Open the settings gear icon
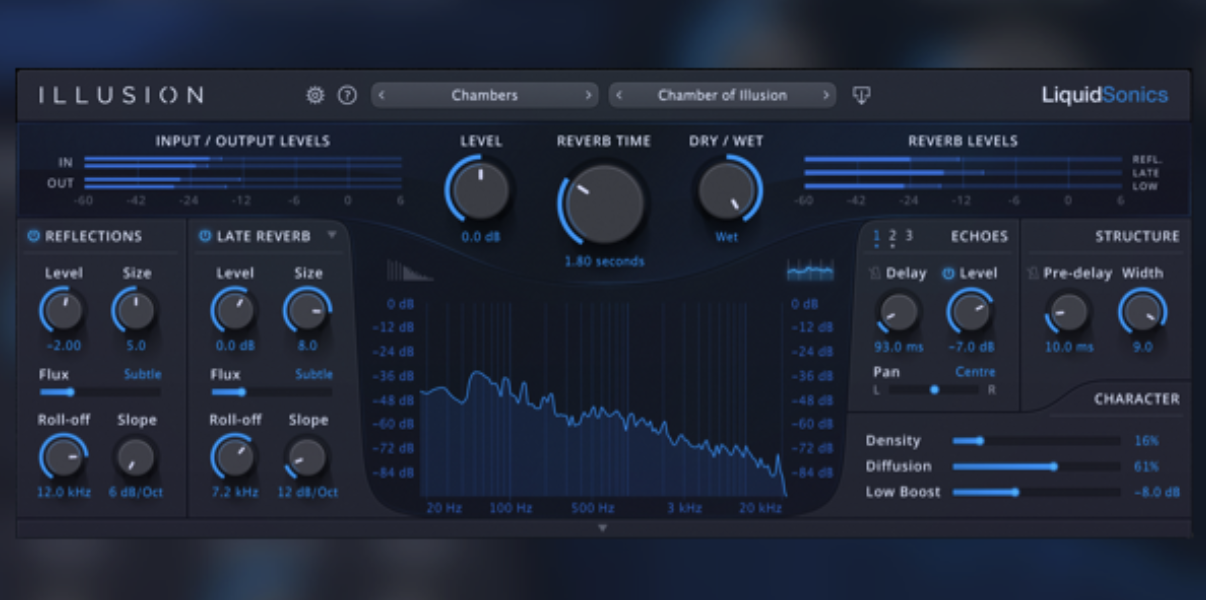 pos(315,95)
